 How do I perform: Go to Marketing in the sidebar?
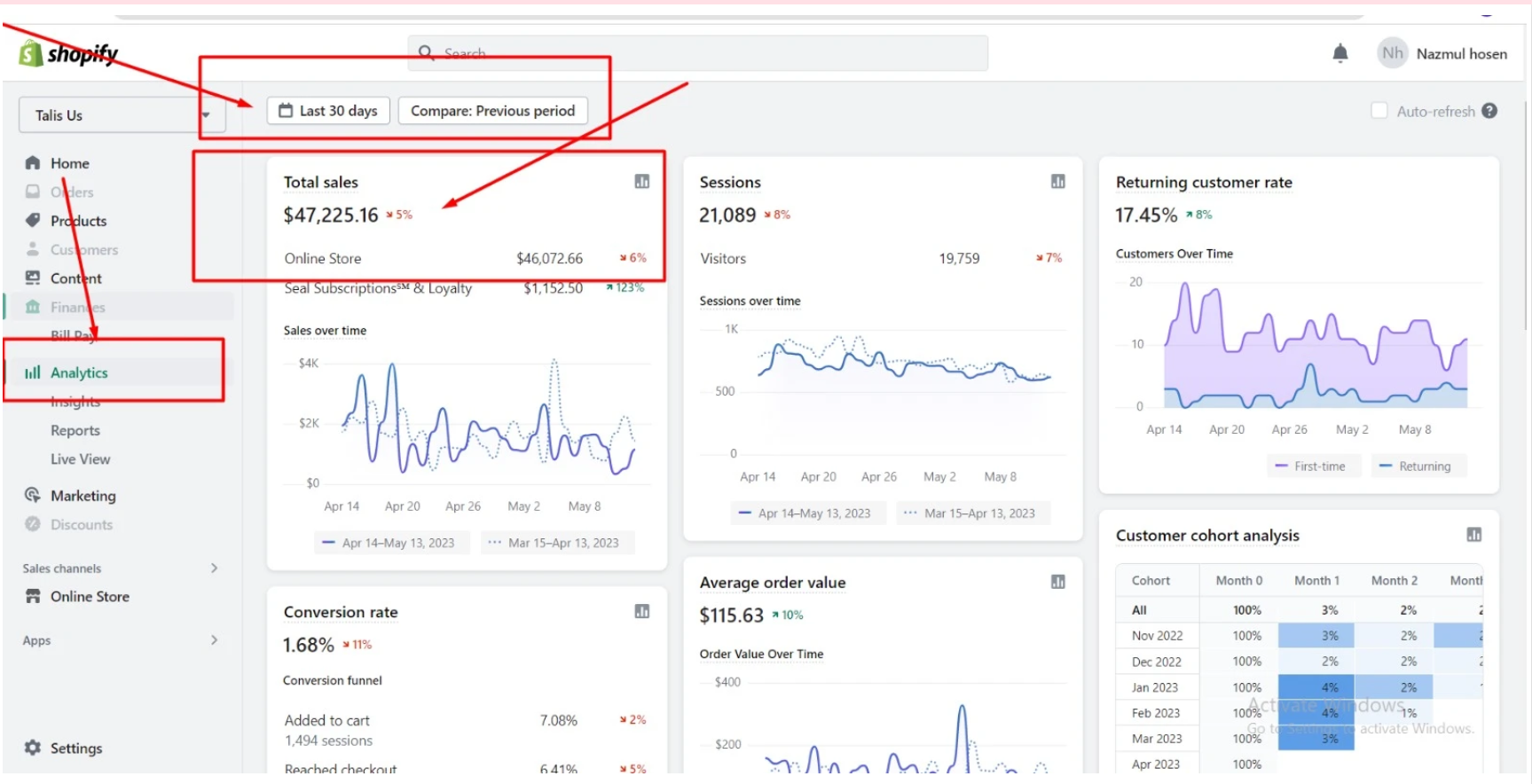(82, 496)
